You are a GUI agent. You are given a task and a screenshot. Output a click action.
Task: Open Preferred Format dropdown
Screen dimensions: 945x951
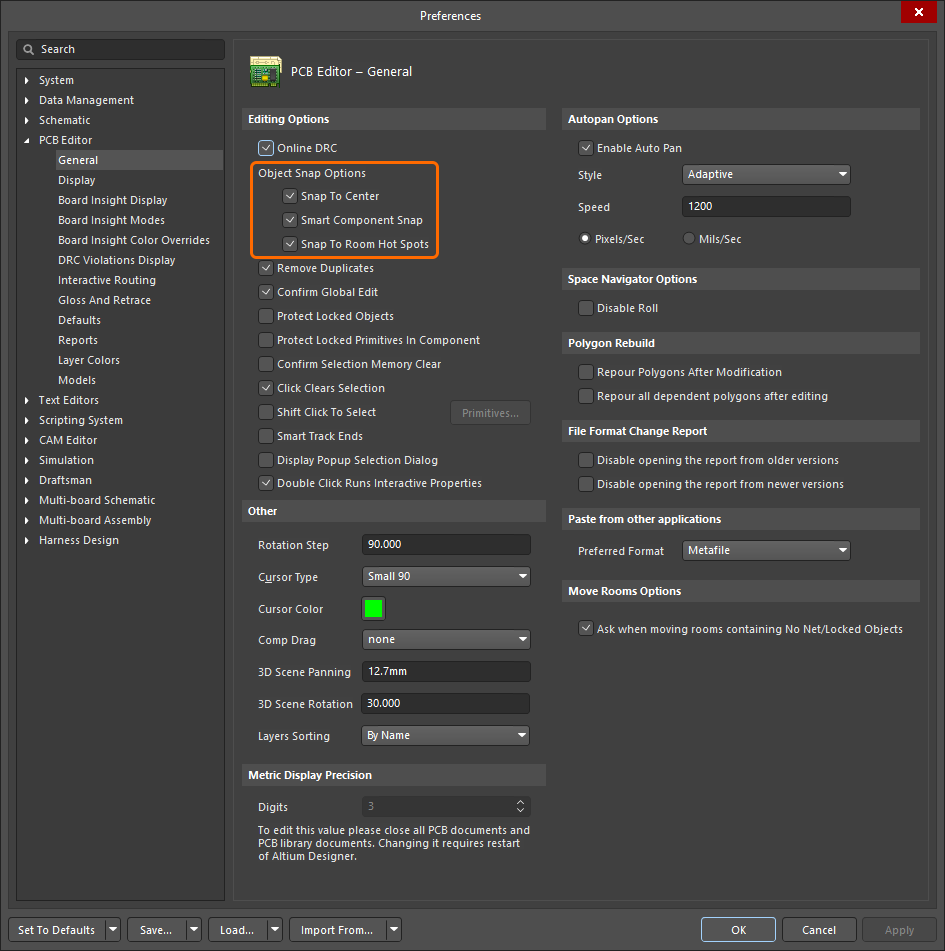[766, 551]
